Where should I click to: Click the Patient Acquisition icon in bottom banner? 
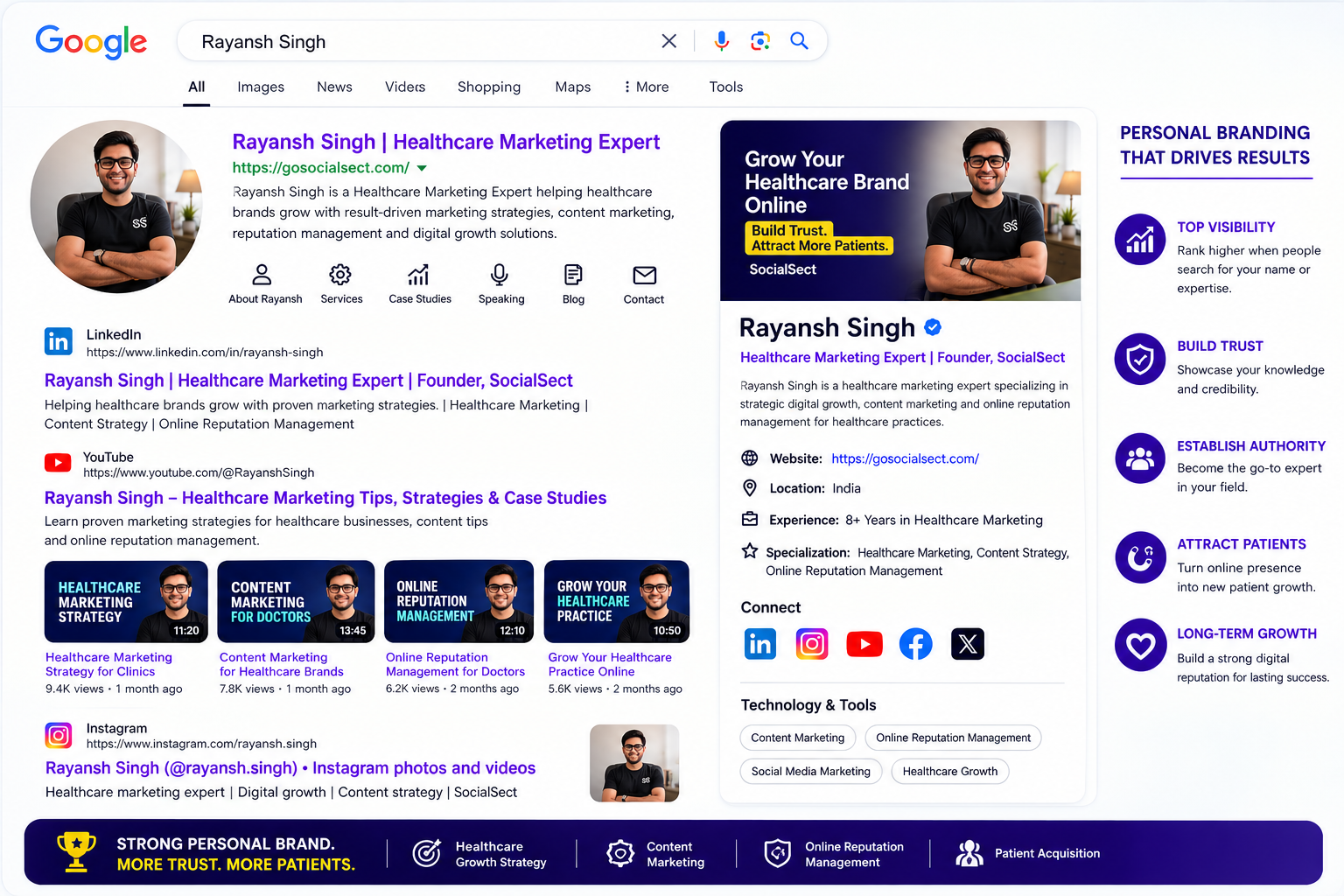click(969, 853)
